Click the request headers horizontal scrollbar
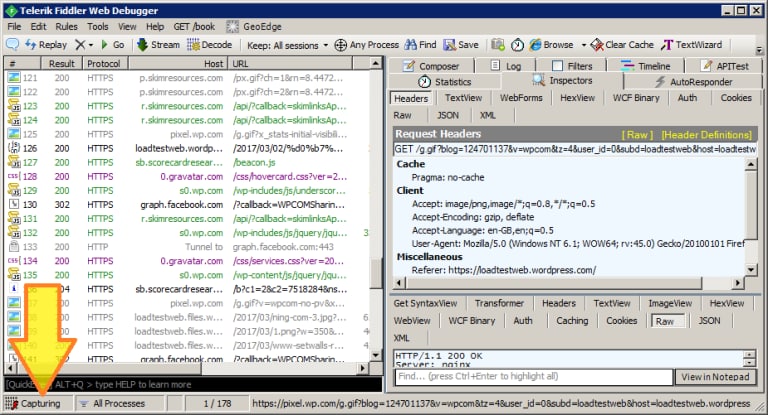 [568, 283]
